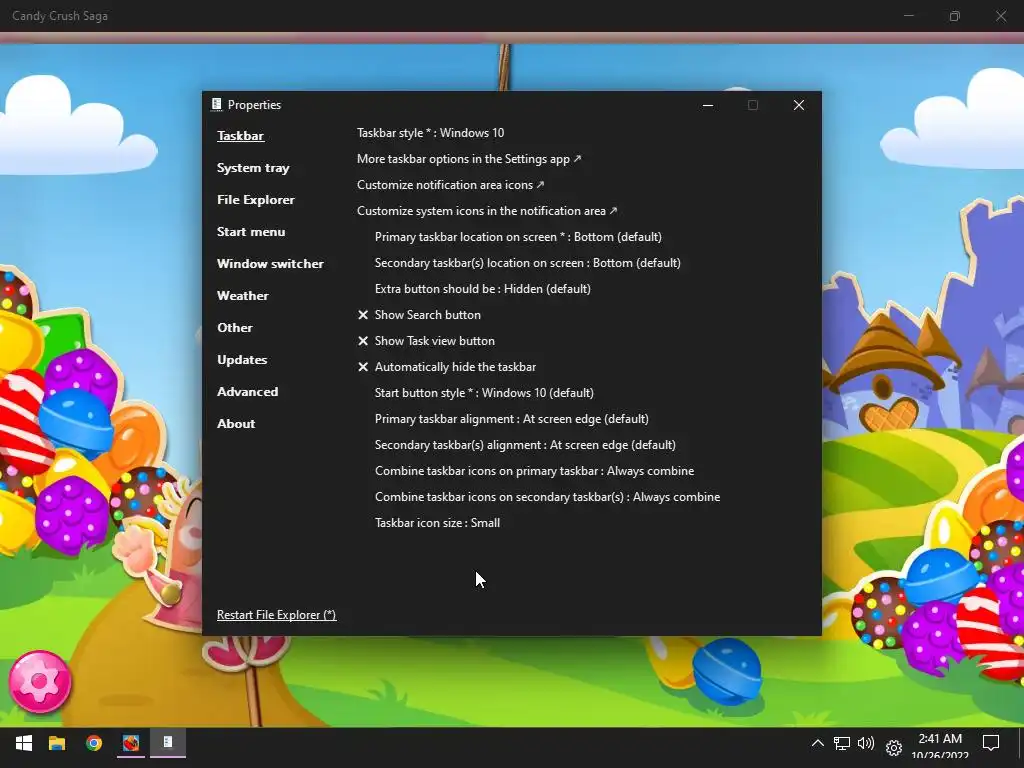Click the pink gear settings button in Candy Crush

(40, 682)
